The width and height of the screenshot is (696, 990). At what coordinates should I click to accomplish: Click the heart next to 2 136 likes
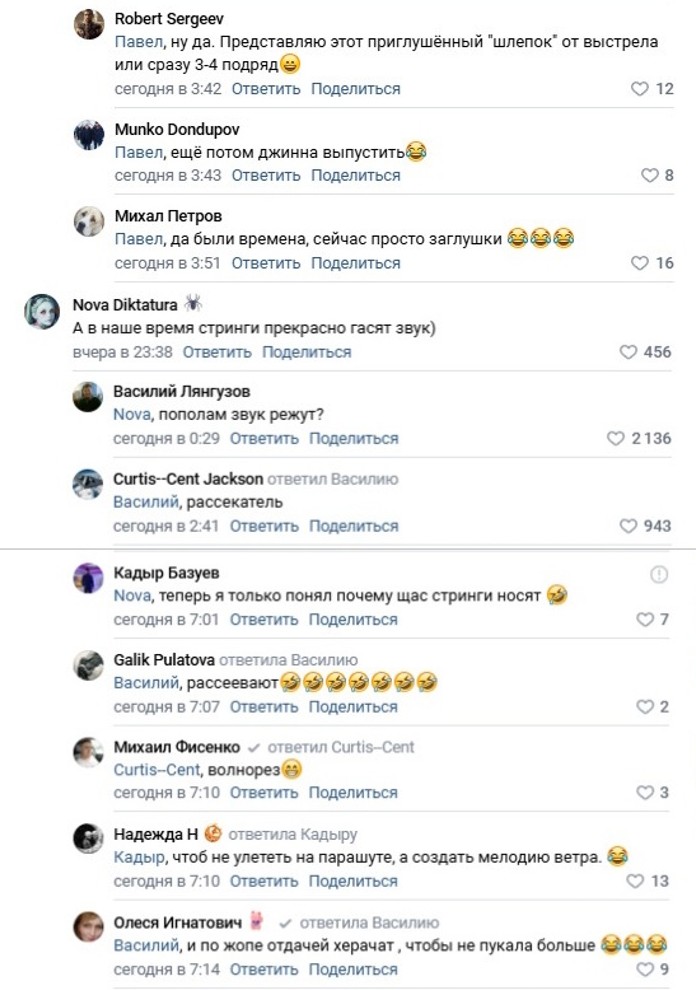[x=616, y=439]
